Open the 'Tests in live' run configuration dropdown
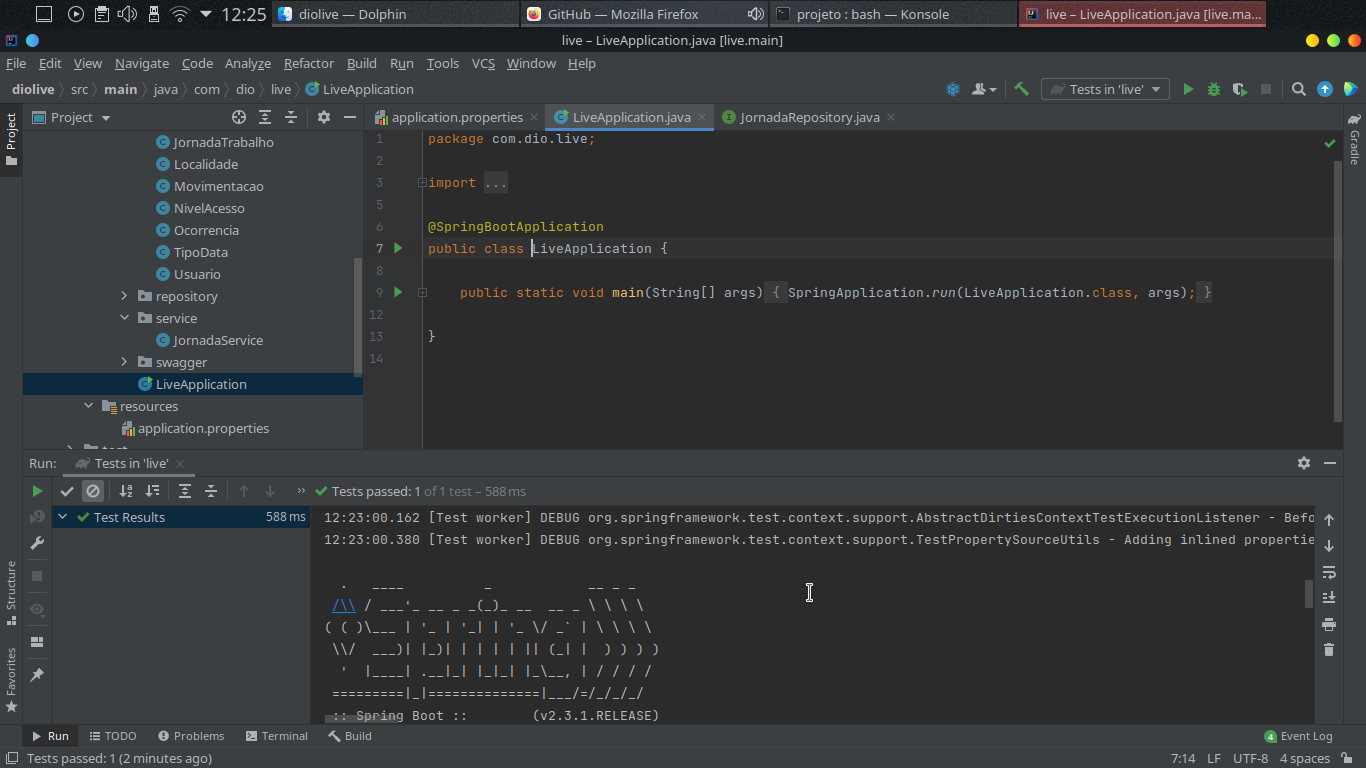This screenshot has height=768, width=1366. coord(1105,89)
